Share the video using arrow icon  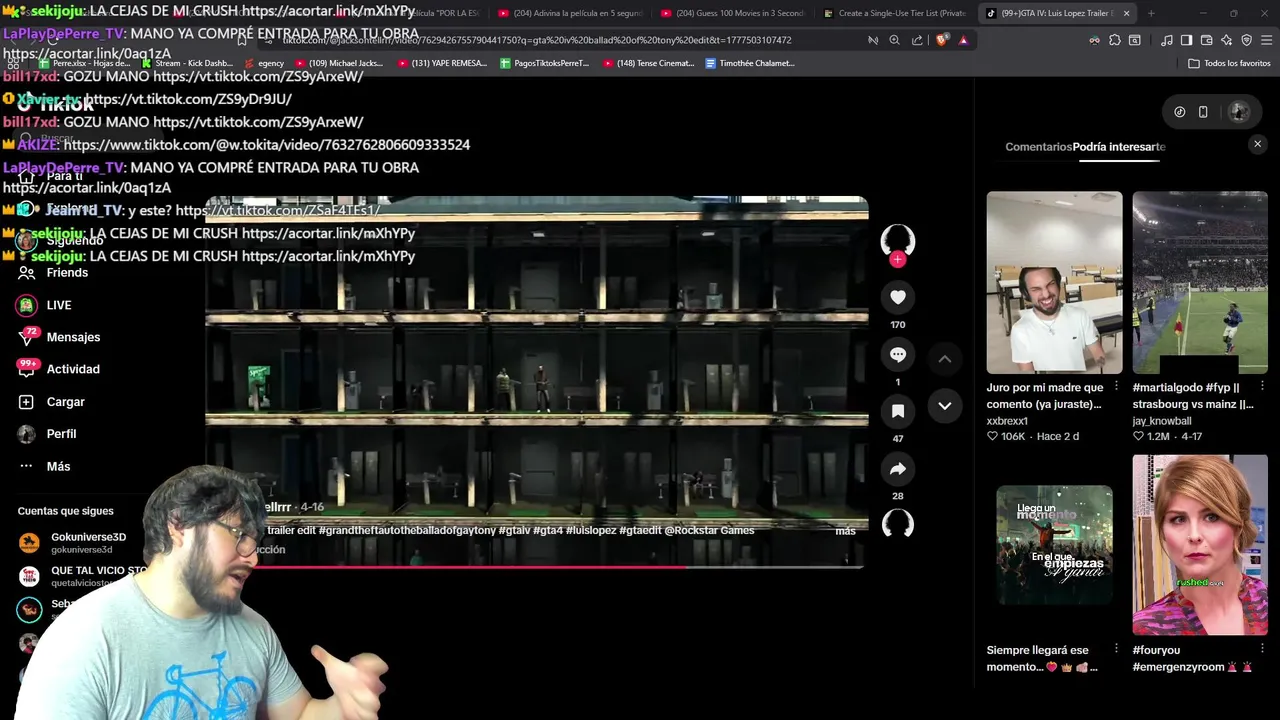point(898,469)
